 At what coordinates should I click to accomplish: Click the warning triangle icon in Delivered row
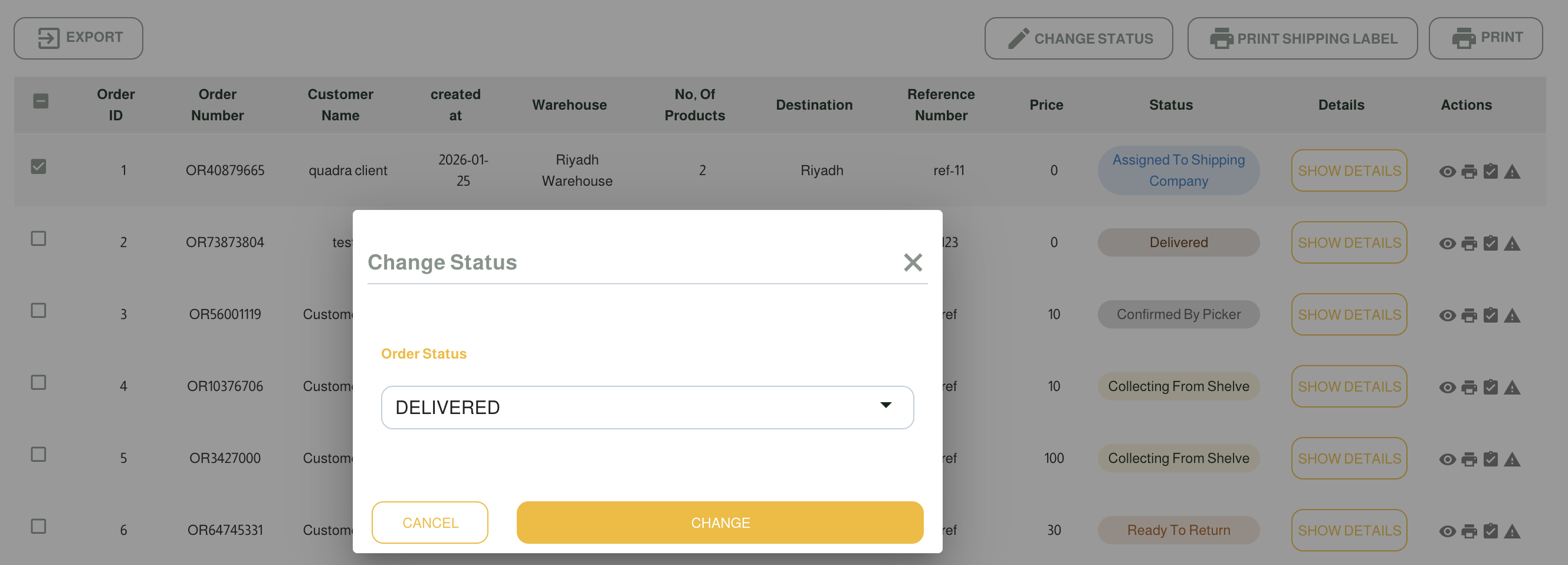1512,244
